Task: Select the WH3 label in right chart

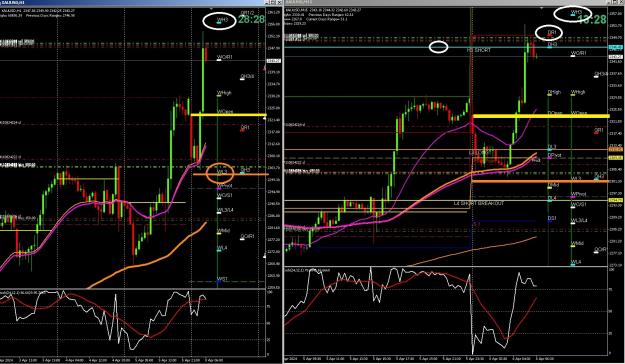Action: tap(576, 13)
